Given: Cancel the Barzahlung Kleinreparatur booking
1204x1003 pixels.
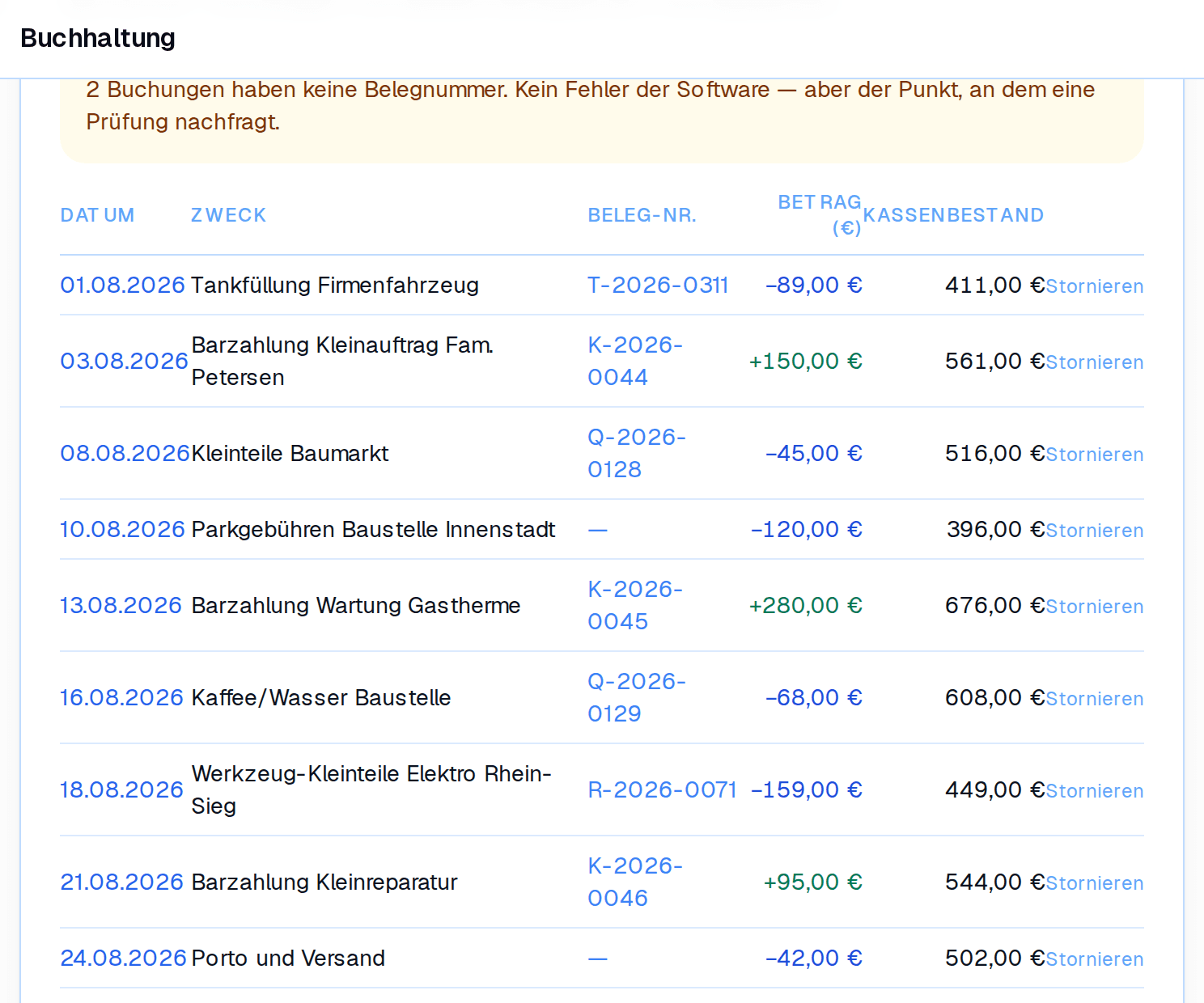Looking at the screenshot, I should [x=1094, y=883].
